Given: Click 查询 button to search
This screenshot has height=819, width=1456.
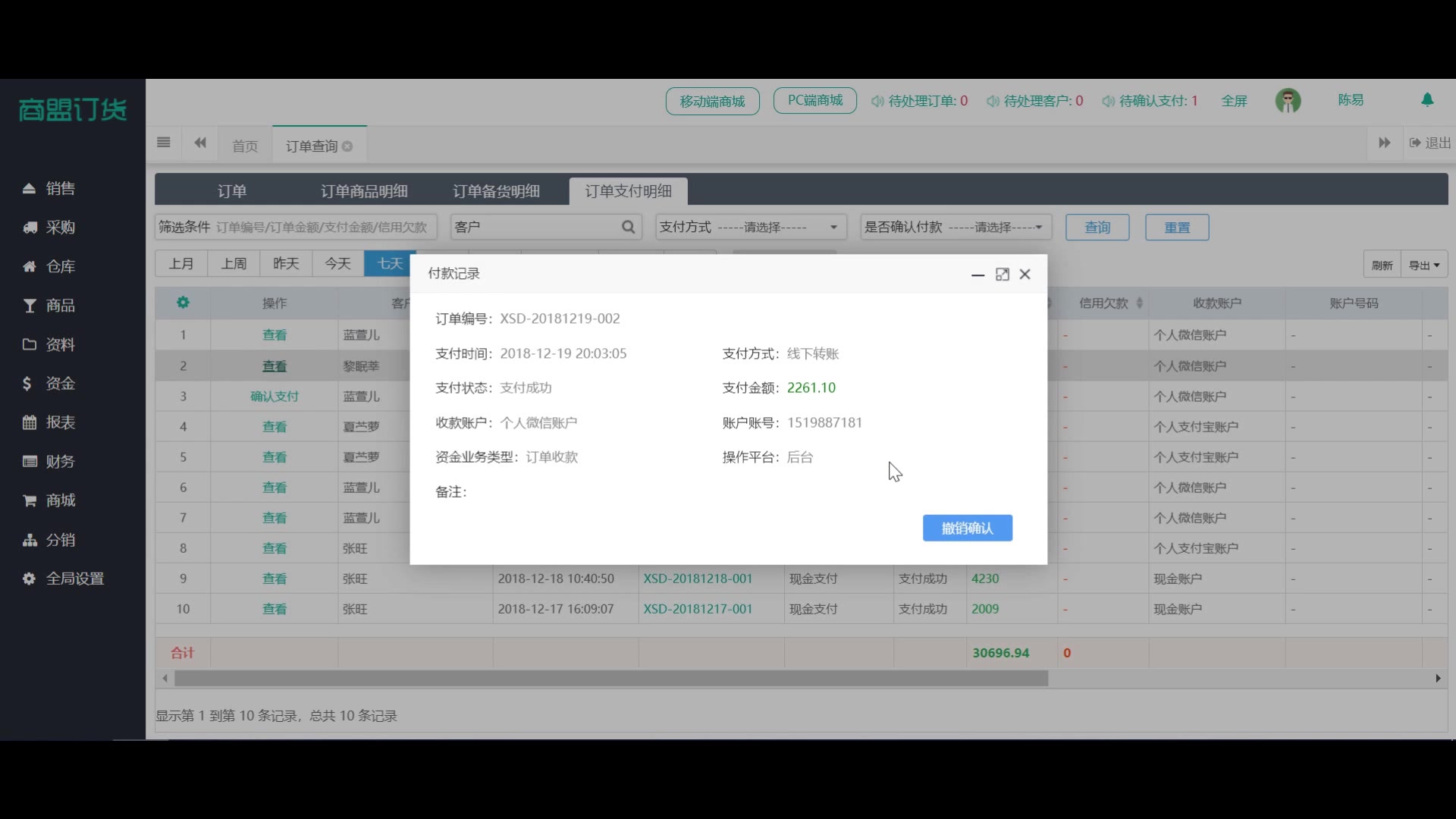Looking at the screenshot, I should 1097,227.
